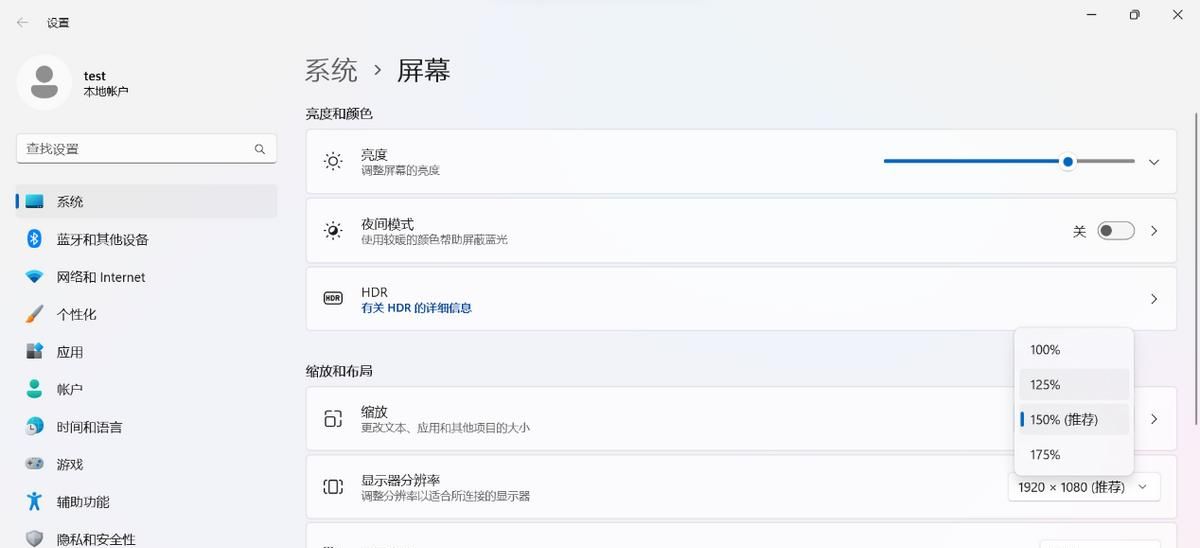Go to 蓝牙和其他设备 settings

[x=146, y=239]
